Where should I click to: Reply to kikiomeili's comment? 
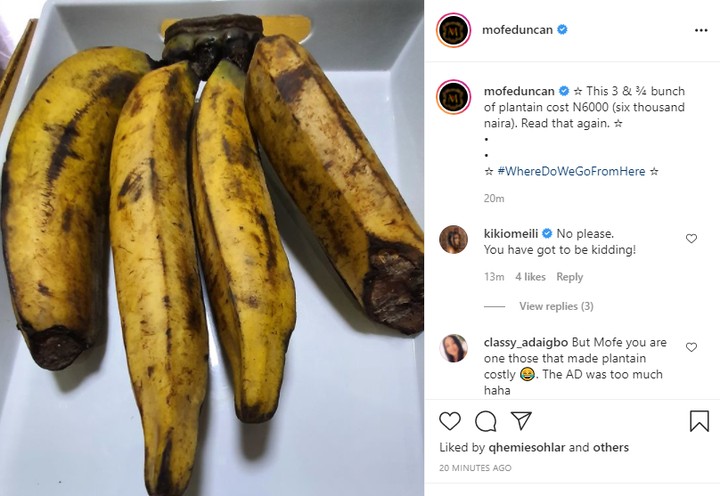tap(569, 277)
